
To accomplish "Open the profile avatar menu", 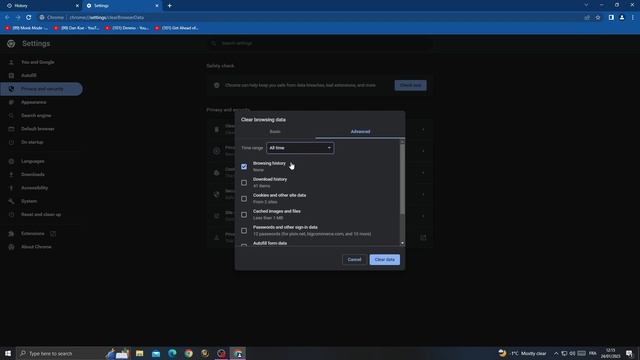I will (622, 18).
